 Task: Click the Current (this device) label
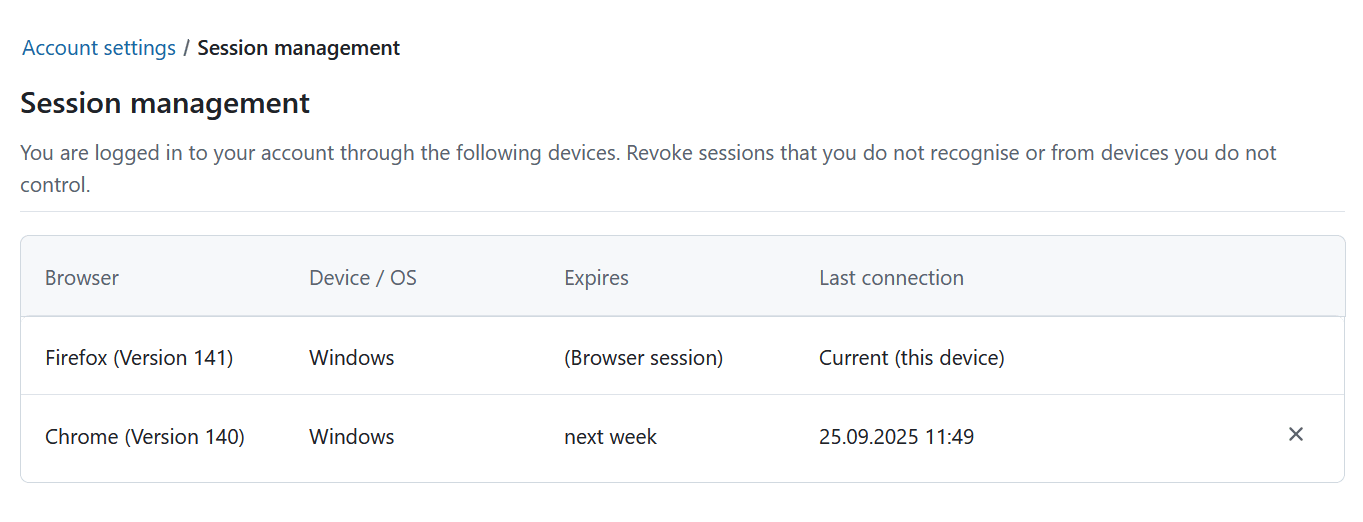pyautogui.click(x=911, y=357)
